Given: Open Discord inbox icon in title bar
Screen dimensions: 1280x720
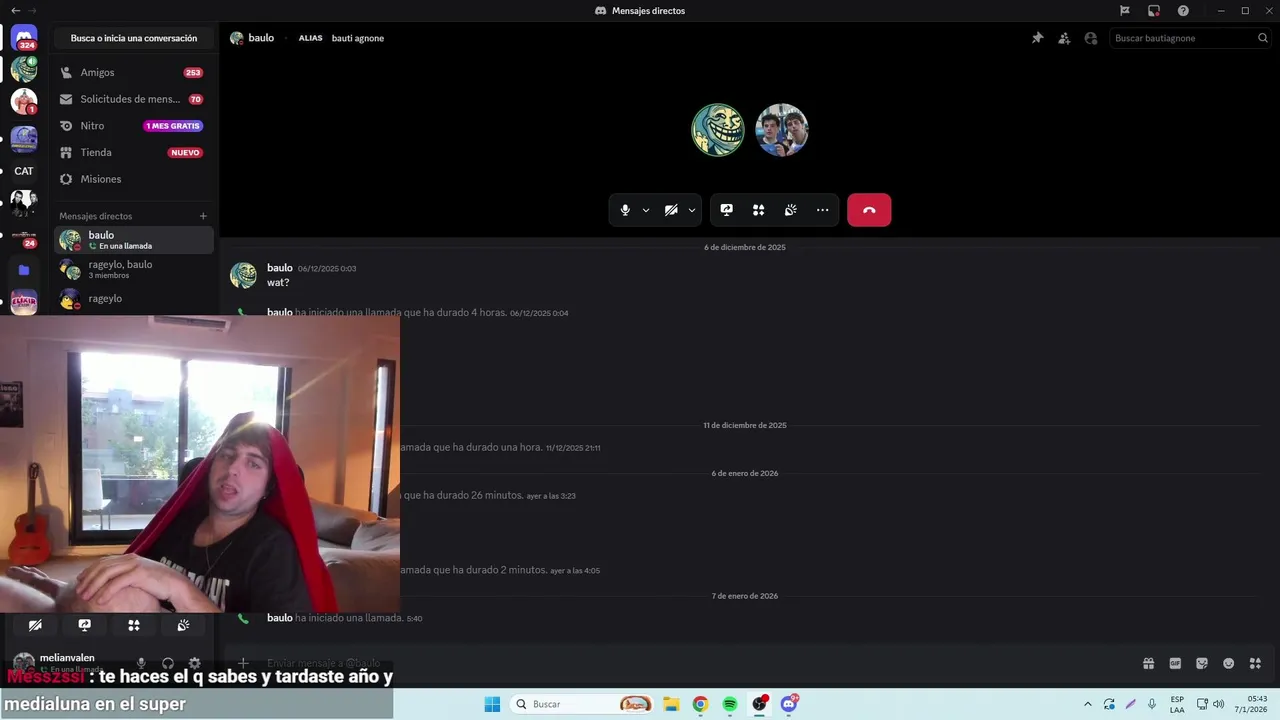Looking at the screenshot, I should [1154, 10].
